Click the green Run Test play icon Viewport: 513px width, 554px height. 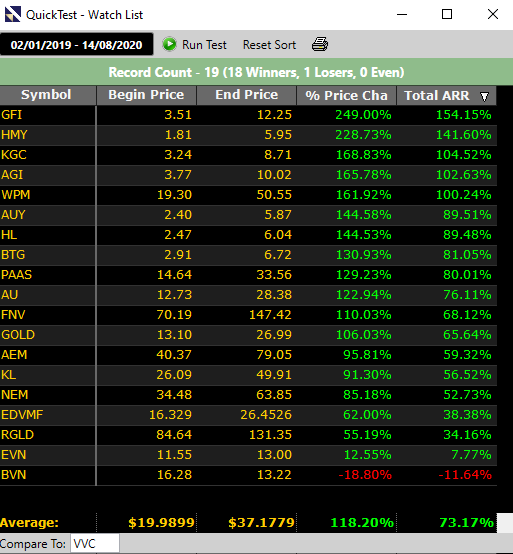point(169,45)
